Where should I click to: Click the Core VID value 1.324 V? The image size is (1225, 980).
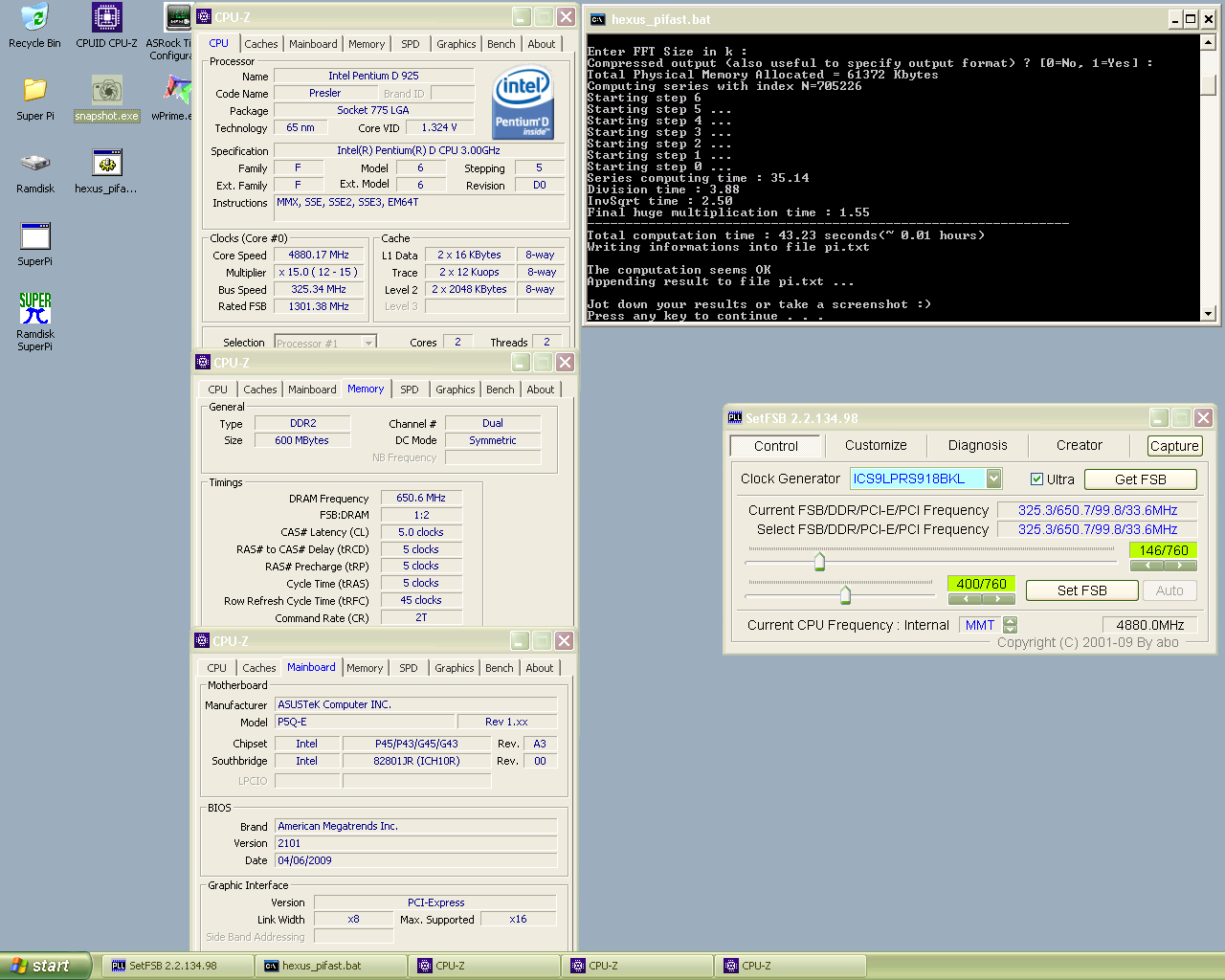[438, 127]
